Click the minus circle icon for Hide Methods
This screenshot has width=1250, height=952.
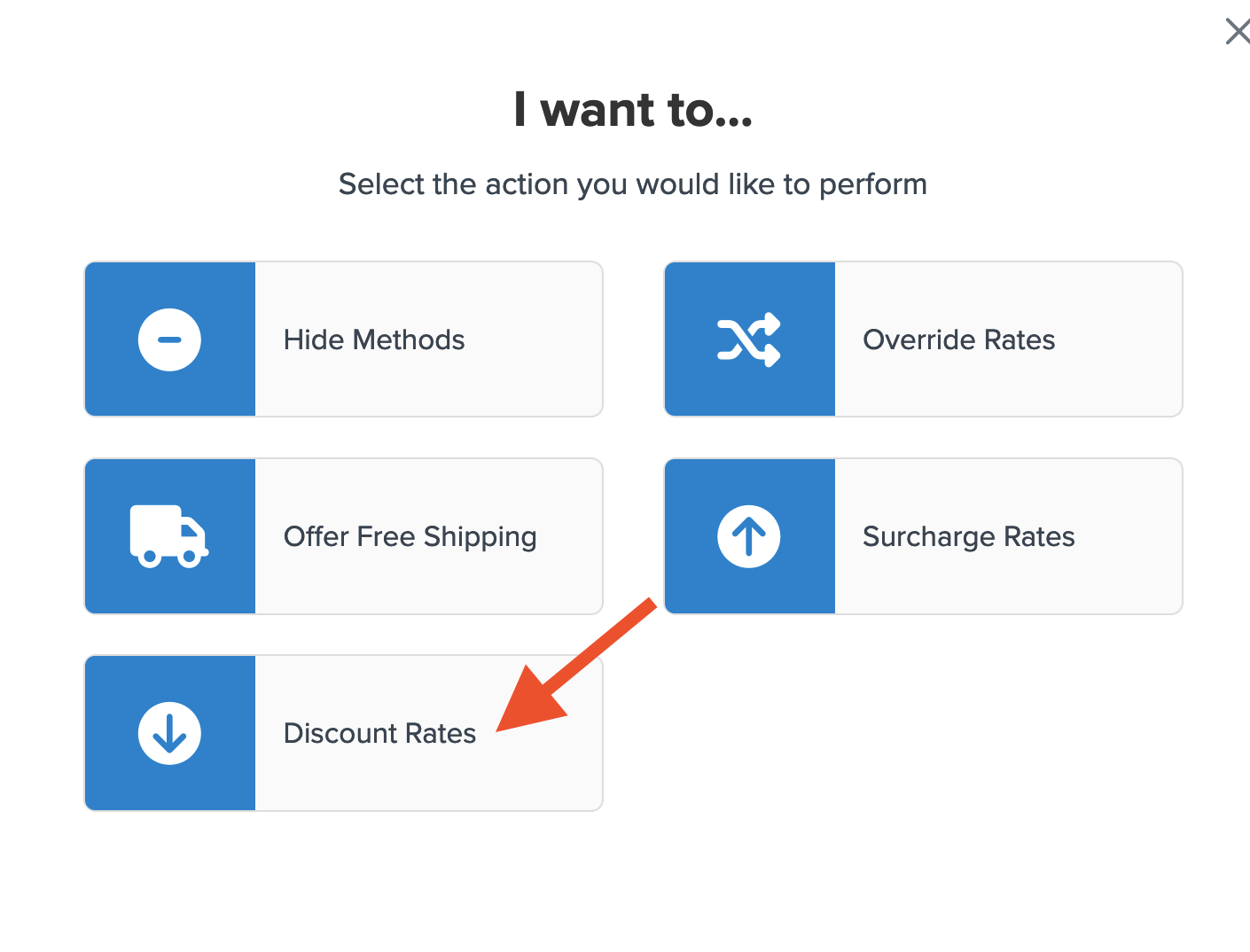pyautogui.click(x=169, y=339)
